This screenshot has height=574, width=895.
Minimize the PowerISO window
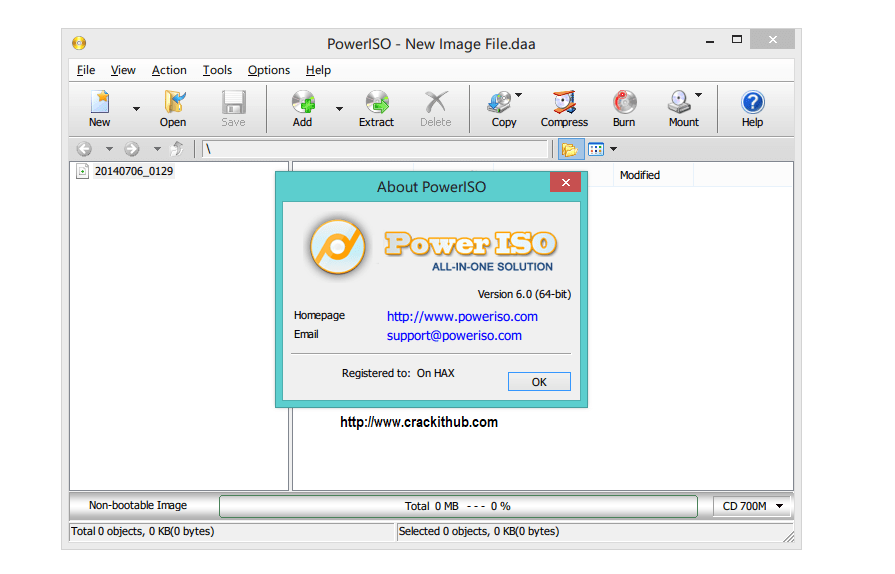710,40
